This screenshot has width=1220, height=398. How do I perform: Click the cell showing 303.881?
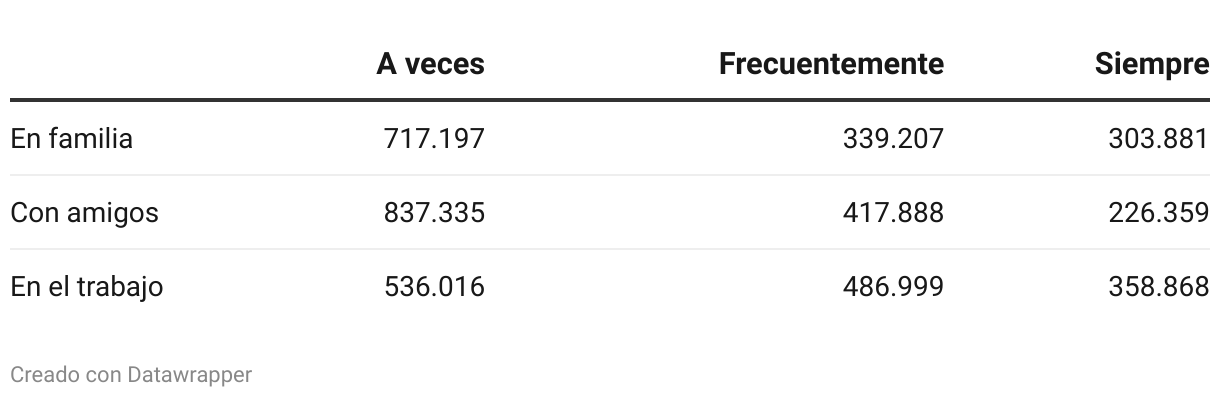[x=1159, y=139]
